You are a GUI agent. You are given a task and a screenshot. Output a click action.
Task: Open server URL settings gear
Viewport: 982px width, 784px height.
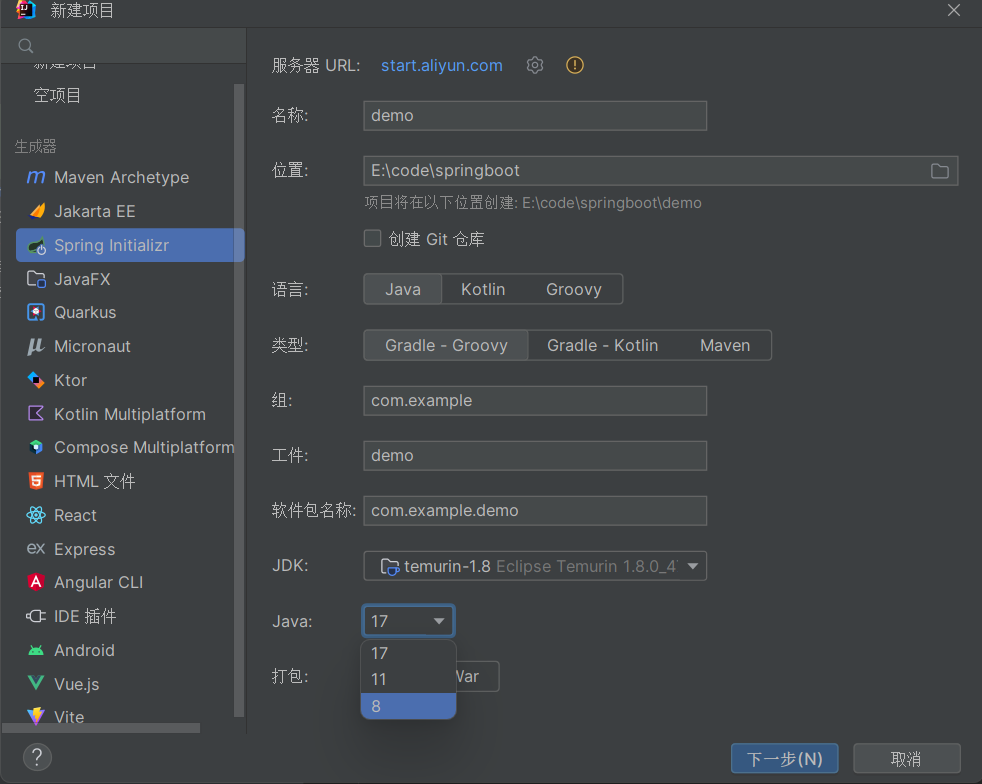[535, 65]
